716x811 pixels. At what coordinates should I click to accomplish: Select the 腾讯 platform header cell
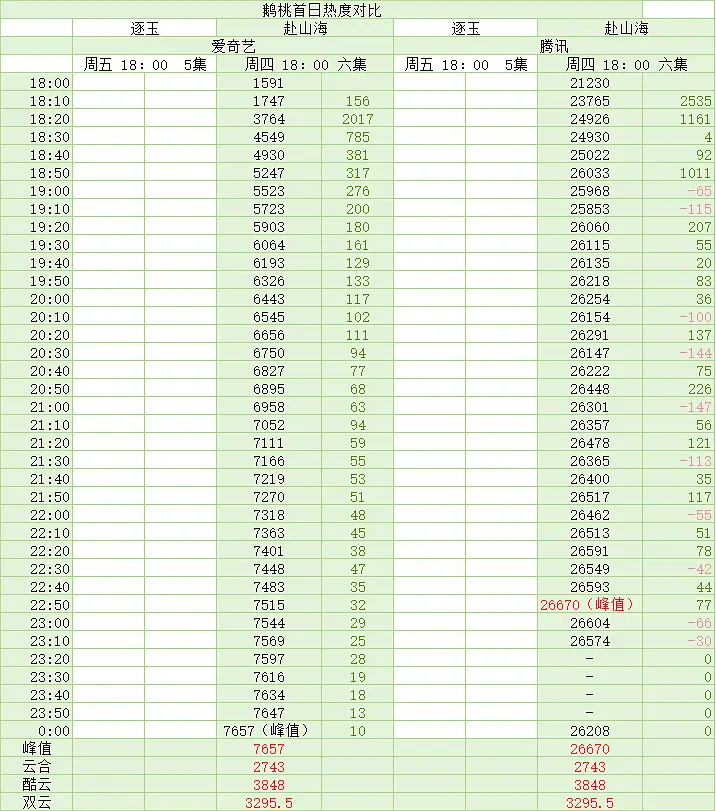click(554, 46)
